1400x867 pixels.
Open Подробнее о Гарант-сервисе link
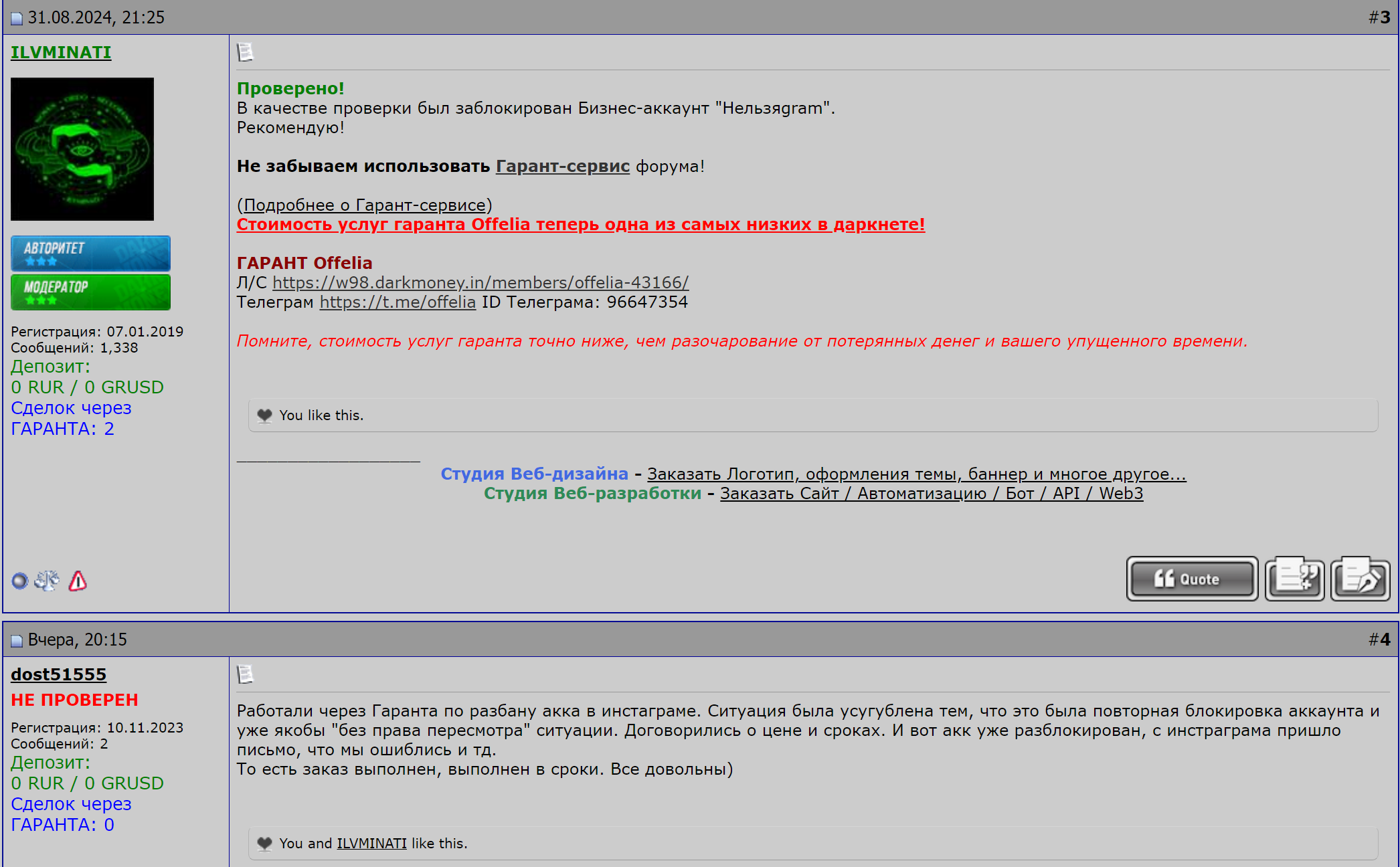click(x=365, y=205)
